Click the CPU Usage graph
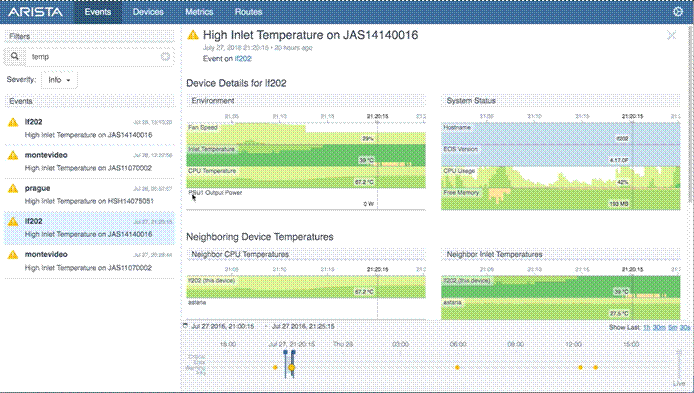The height and width of the screenshot is (393, 694). point(560,177)
